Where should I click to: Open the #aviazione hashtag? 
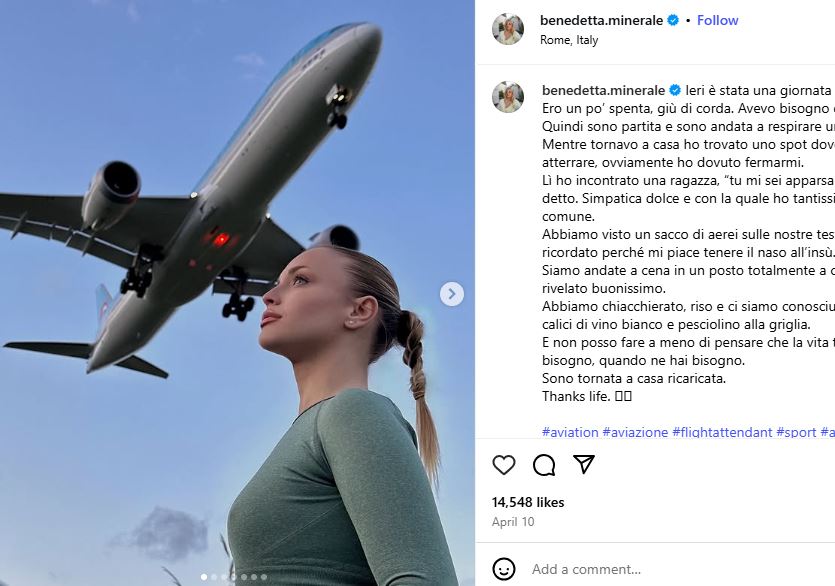pyautogui.click(x=635, y=432)
